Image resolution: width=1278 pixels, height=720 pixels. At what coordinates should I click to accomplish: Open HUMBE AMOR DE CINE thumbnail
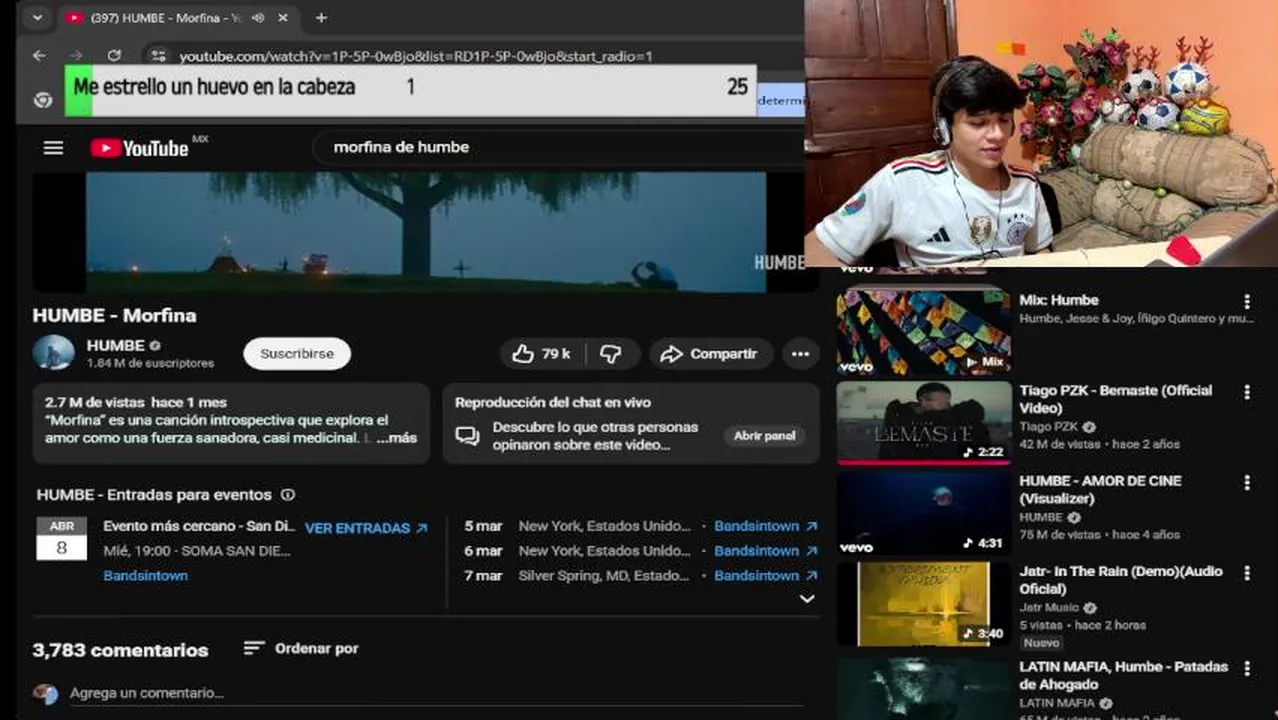[x=923, y=512]
